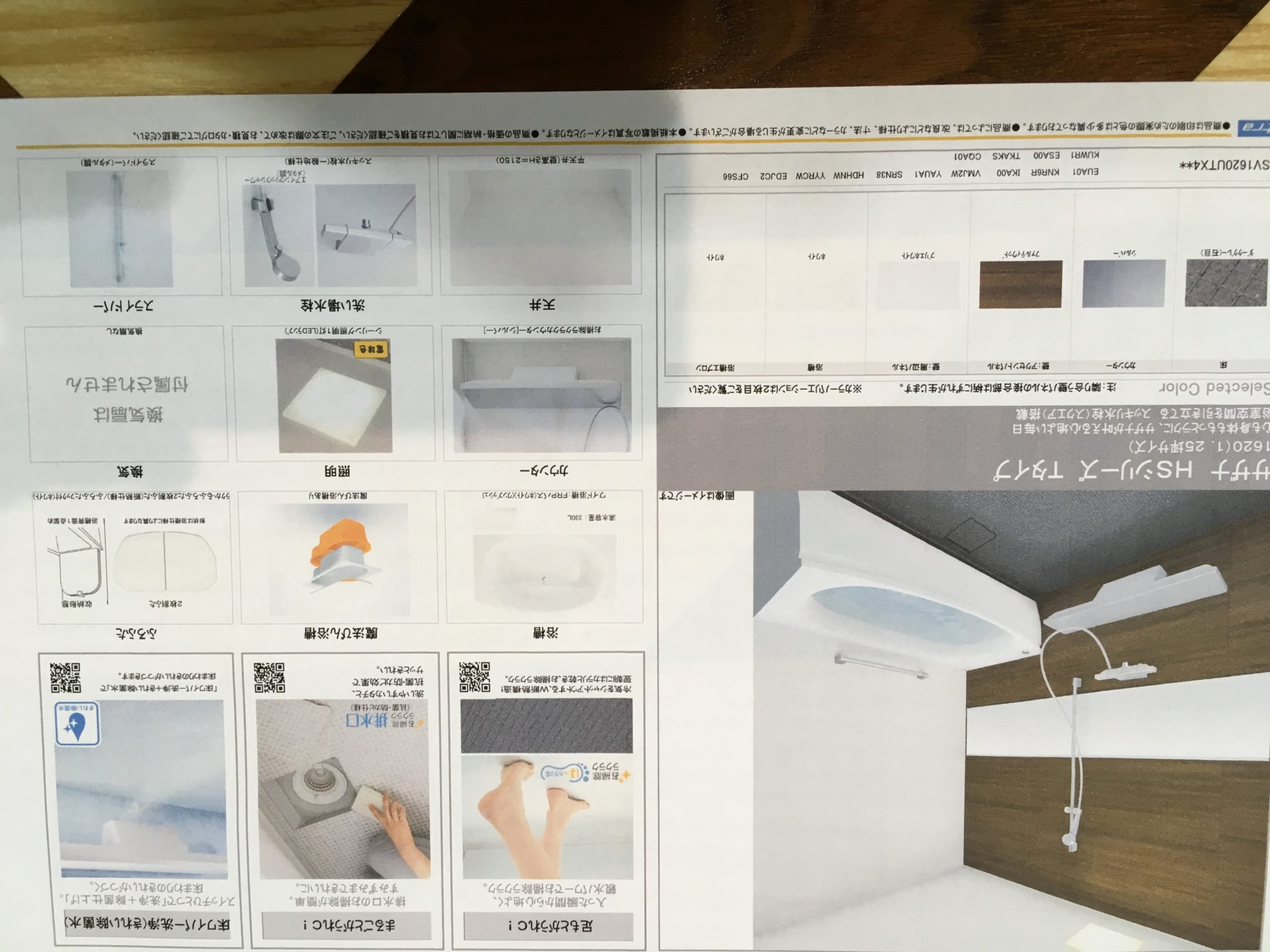This screenshot has width=1270, height=952.
Task: Click the 換気 section title
Action: click(129, 473)
